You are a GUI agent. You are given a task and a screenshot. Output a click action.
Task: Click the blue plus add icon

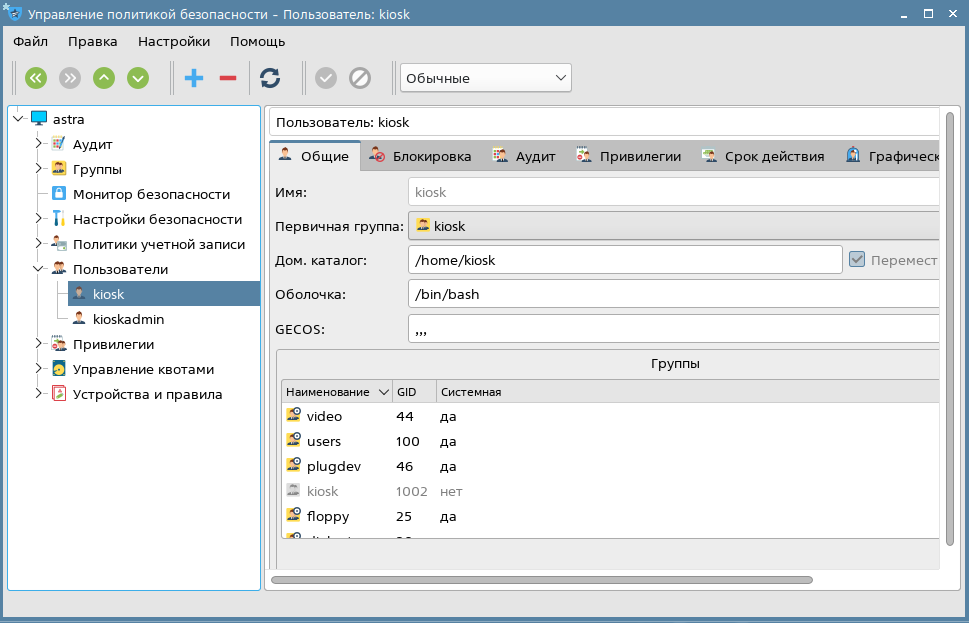click(x=194, y=78)
